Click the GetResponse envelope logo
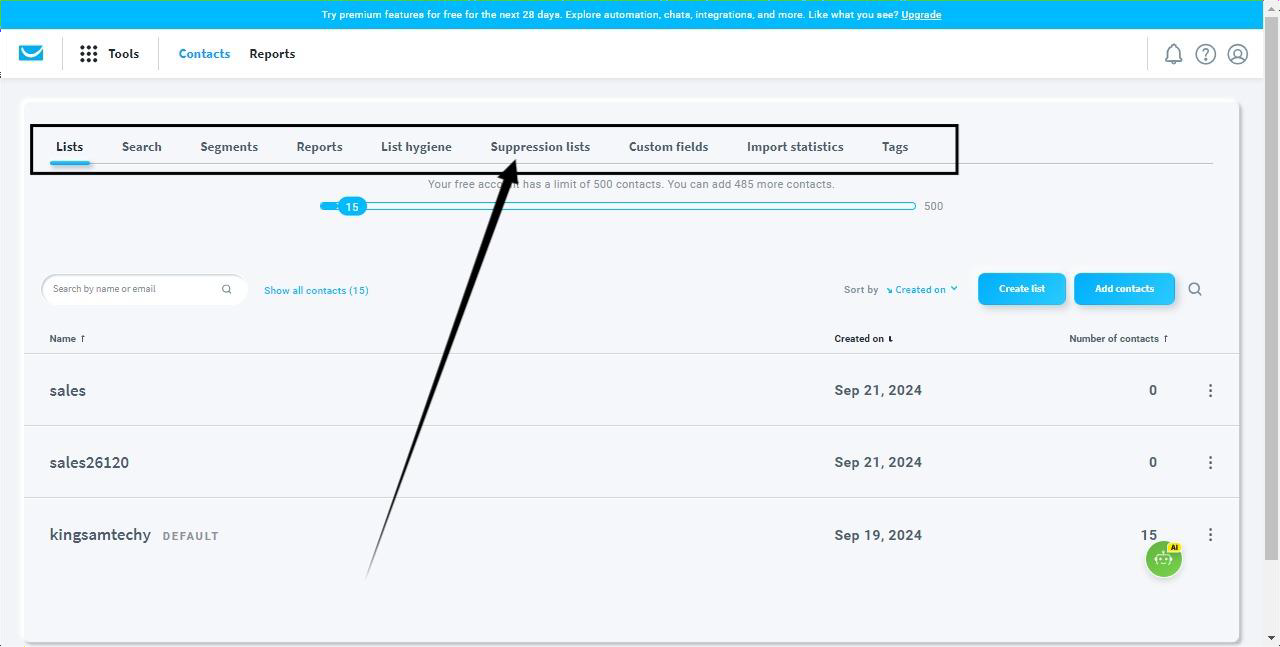 (x=31, y=53)
